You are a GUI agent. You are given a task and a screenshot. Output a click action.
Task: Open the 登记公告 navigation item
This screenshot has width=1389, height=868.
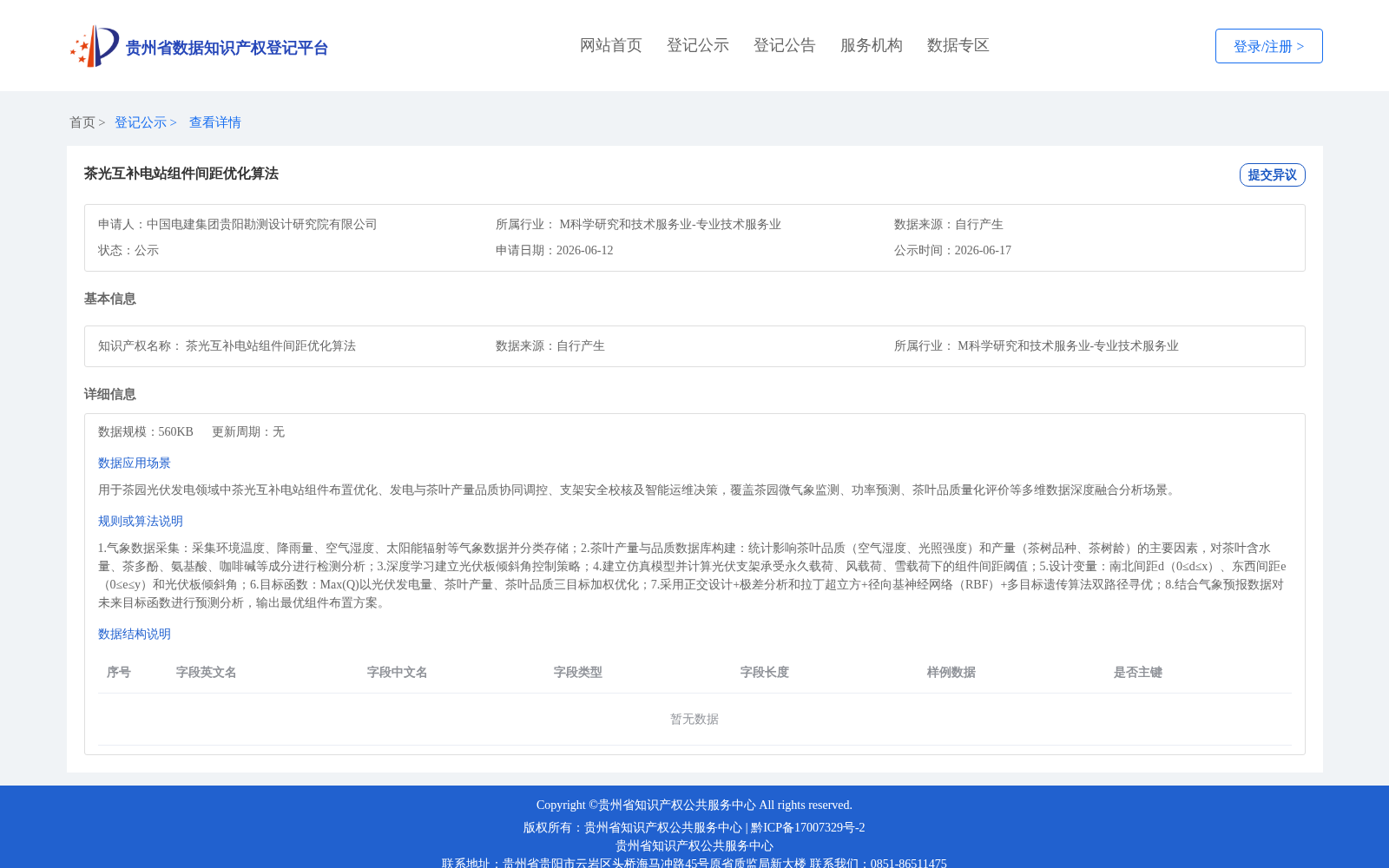point(785,45)
